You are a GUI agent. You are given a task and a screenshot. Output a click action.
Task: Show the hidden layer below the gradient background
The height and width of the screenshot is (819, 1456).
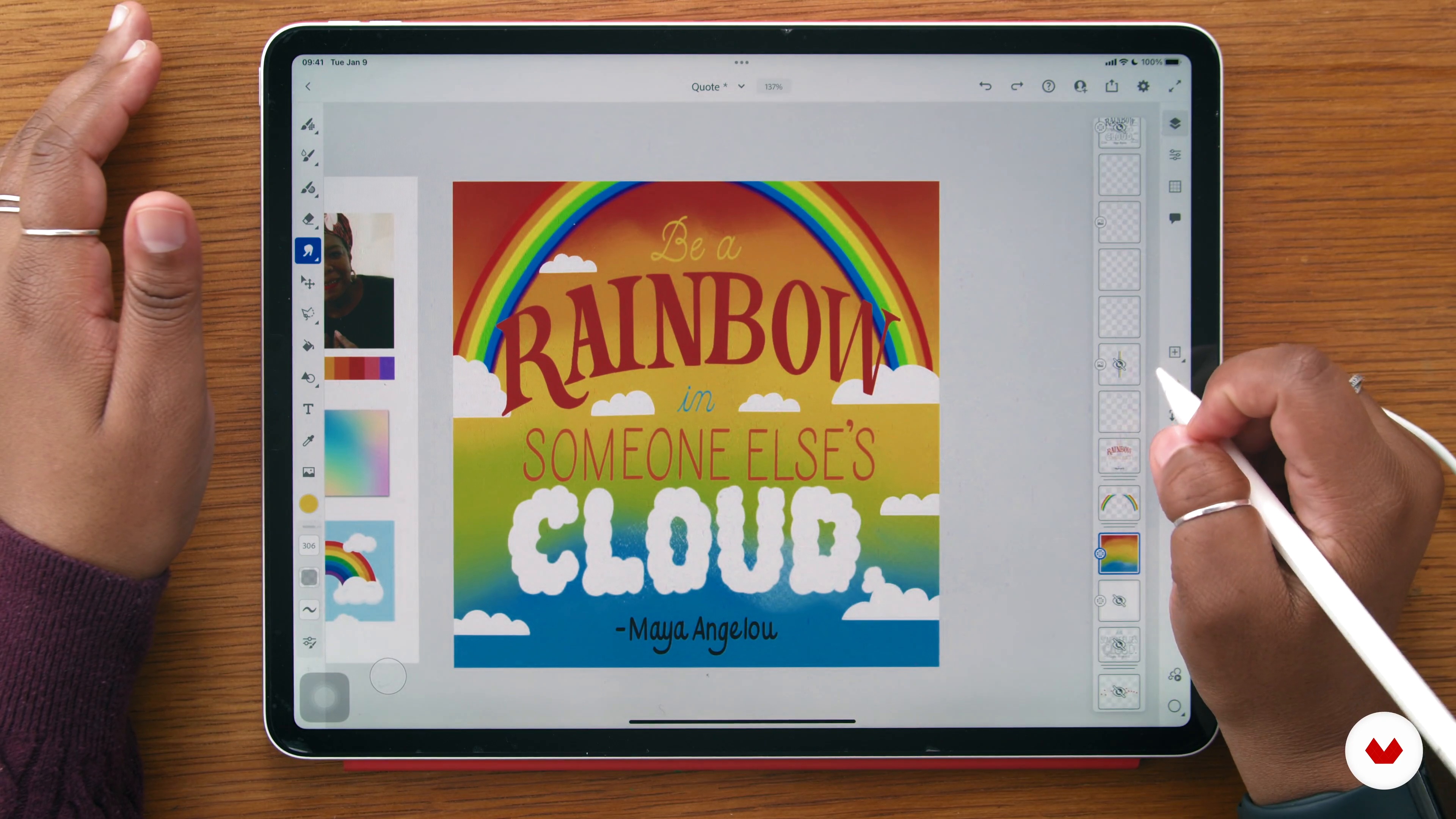tap(1119, 600)
